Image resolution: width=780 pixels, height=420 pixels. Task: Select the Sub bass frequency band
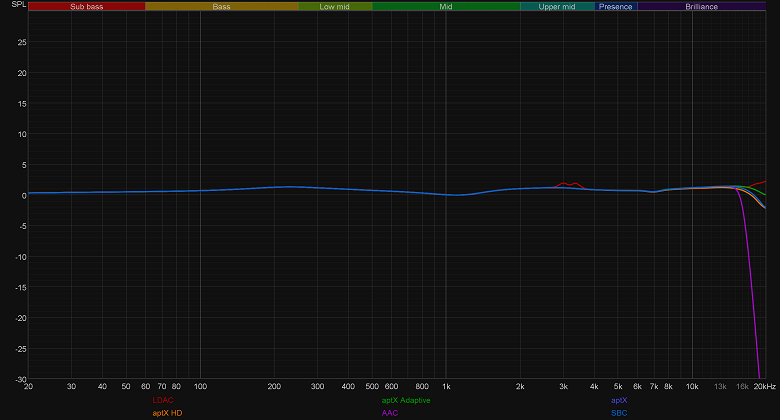tap(87, 6)
